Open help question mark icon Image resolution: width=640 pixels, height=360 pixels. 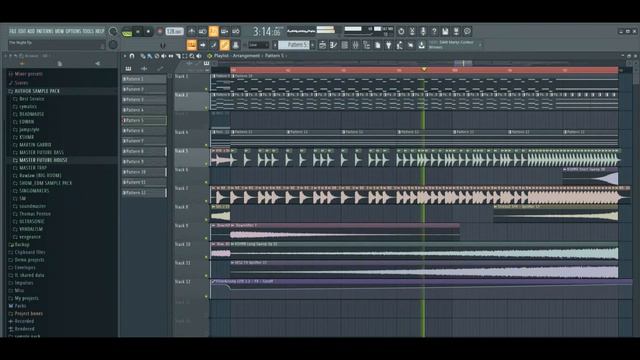pos(434,31)
